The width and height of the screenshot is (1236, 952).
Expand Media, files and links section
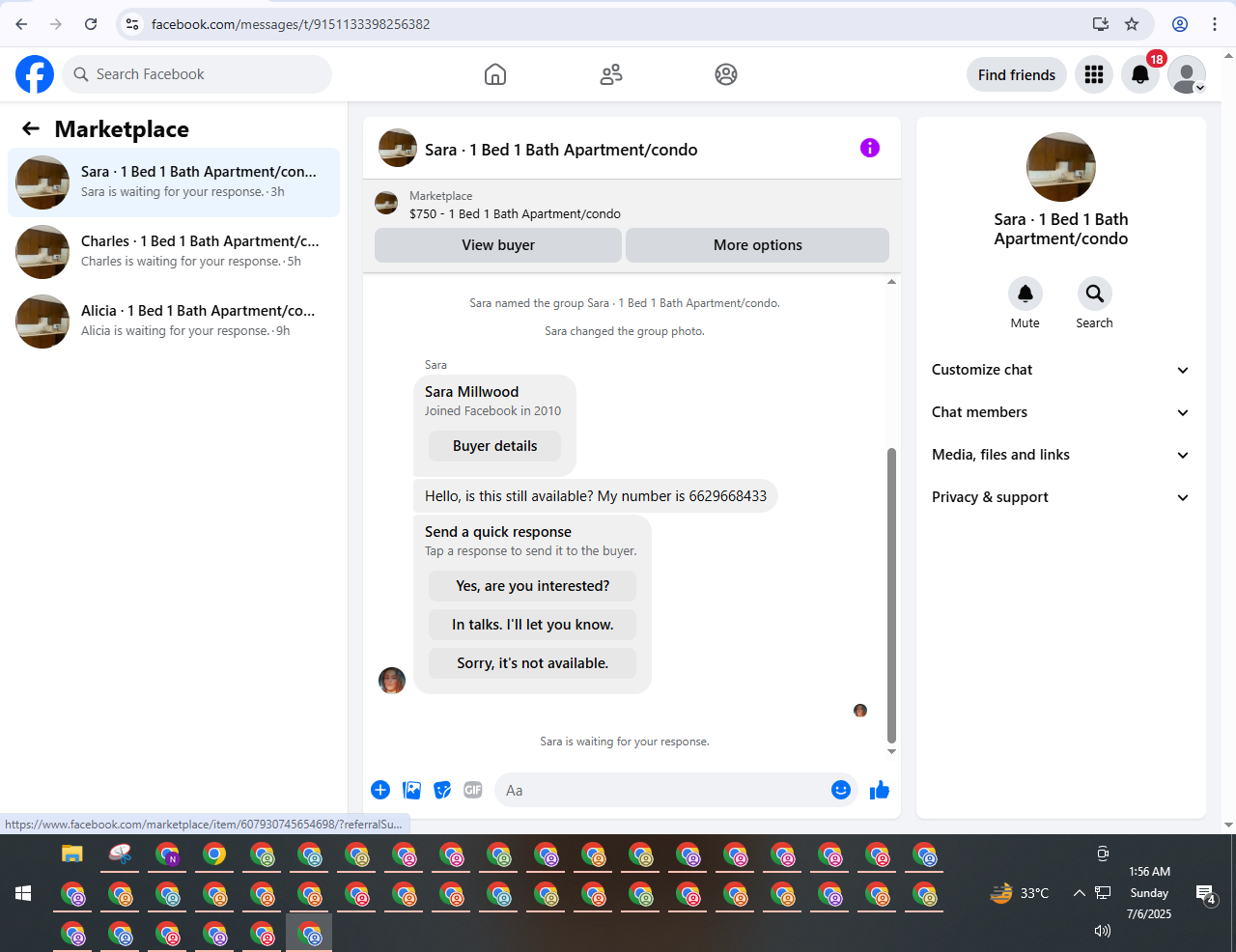1060,455
